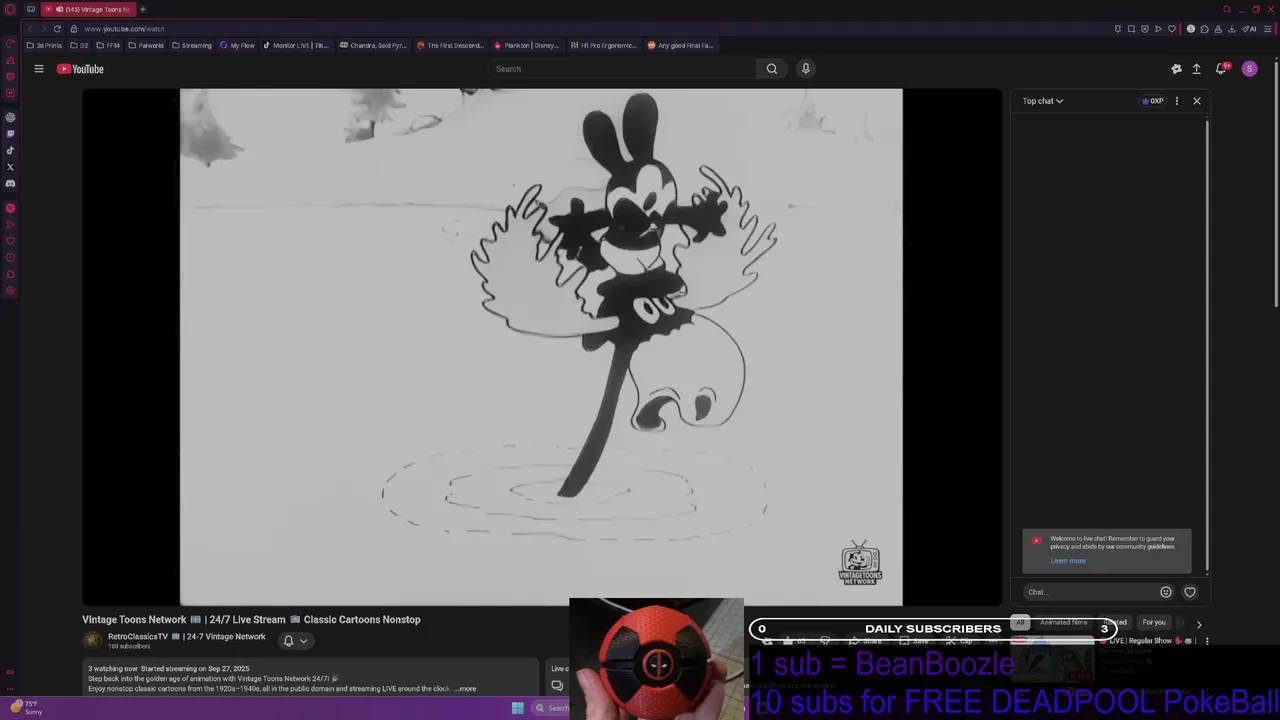This screenshot has width=1280, height=720.
Task: Open the X (Twitter) sidebar icon
Action: pos(10,167)
